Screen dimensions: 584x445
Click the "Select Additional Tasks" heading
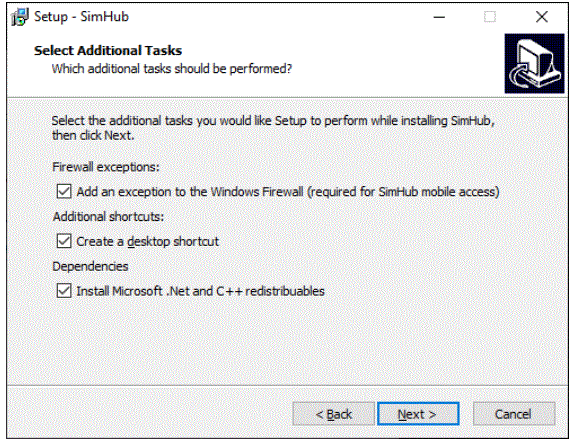[x=108, y=50]
